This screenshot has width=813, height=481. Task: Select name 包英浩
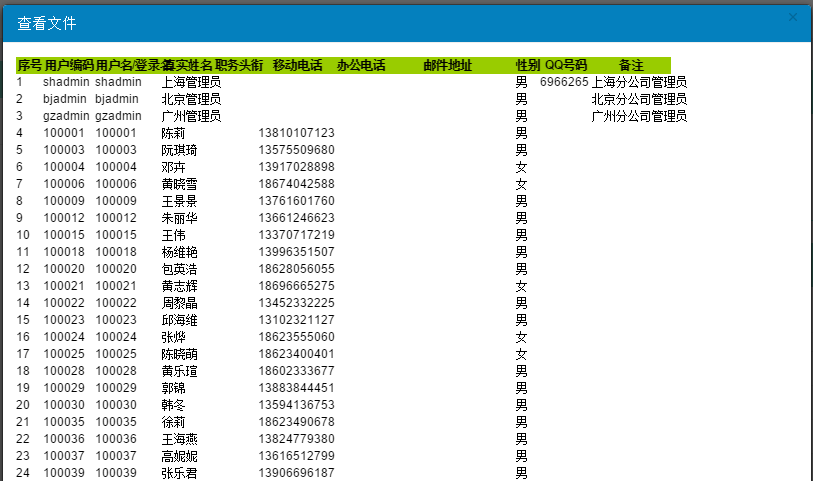(179, 269)
